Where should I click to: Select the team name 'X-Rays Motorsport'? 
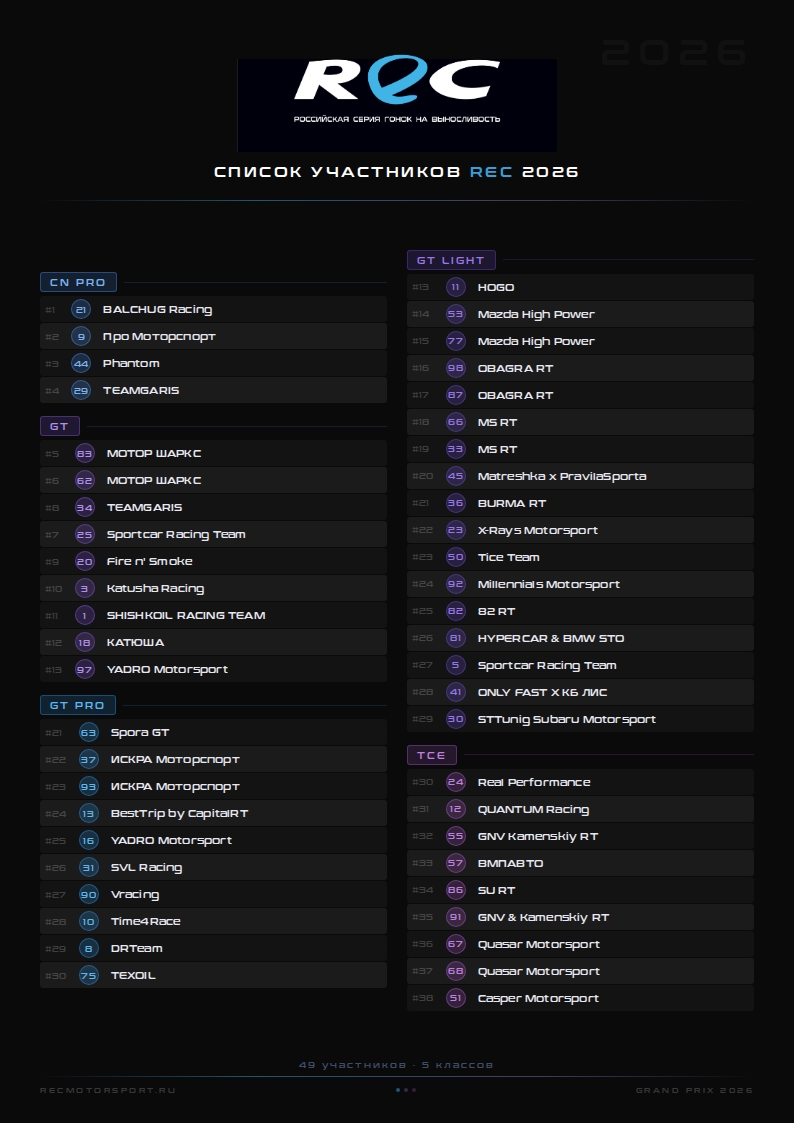click(538, 531)
